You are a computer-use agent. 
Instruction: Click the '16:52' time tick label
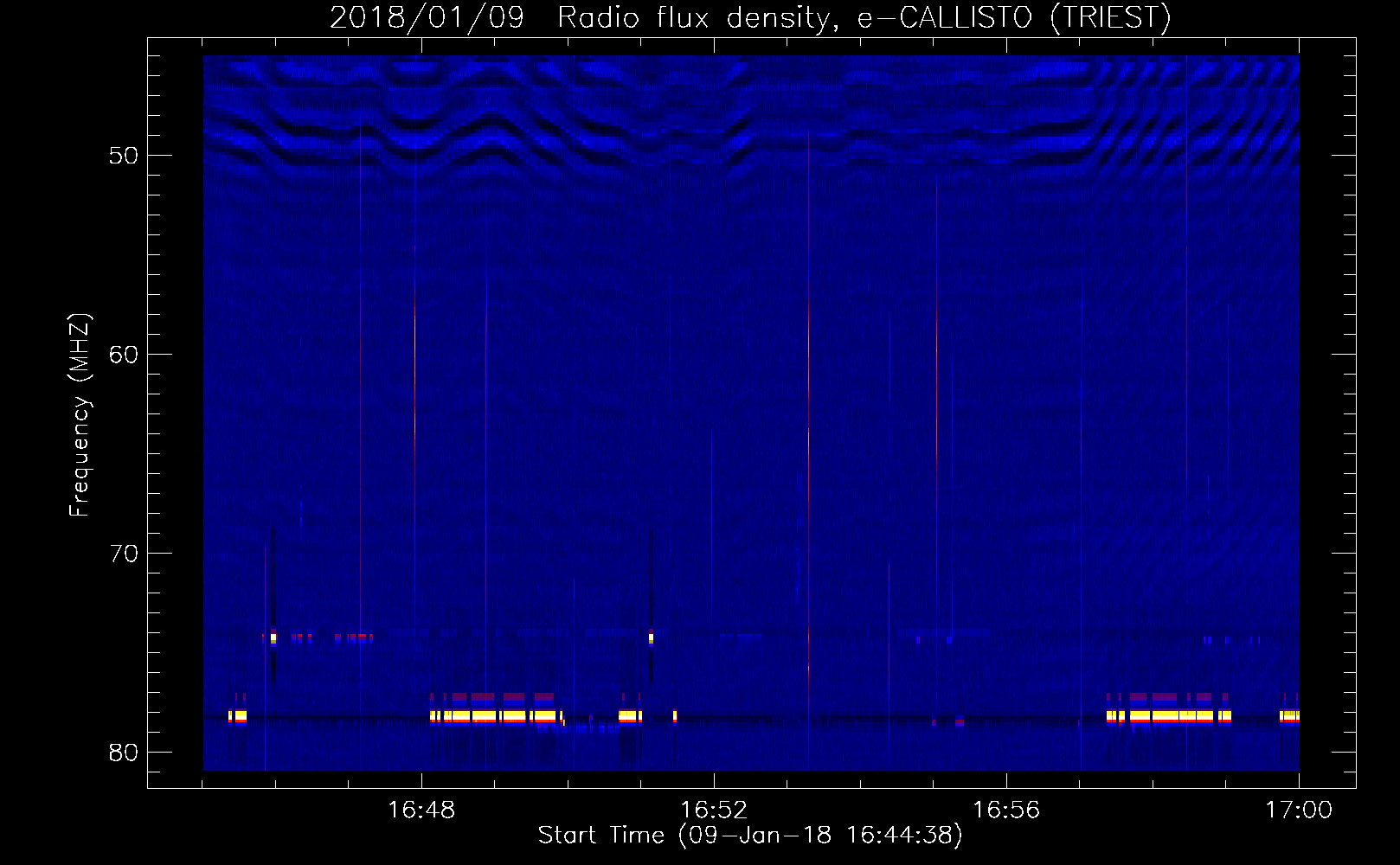coord(714,811)
